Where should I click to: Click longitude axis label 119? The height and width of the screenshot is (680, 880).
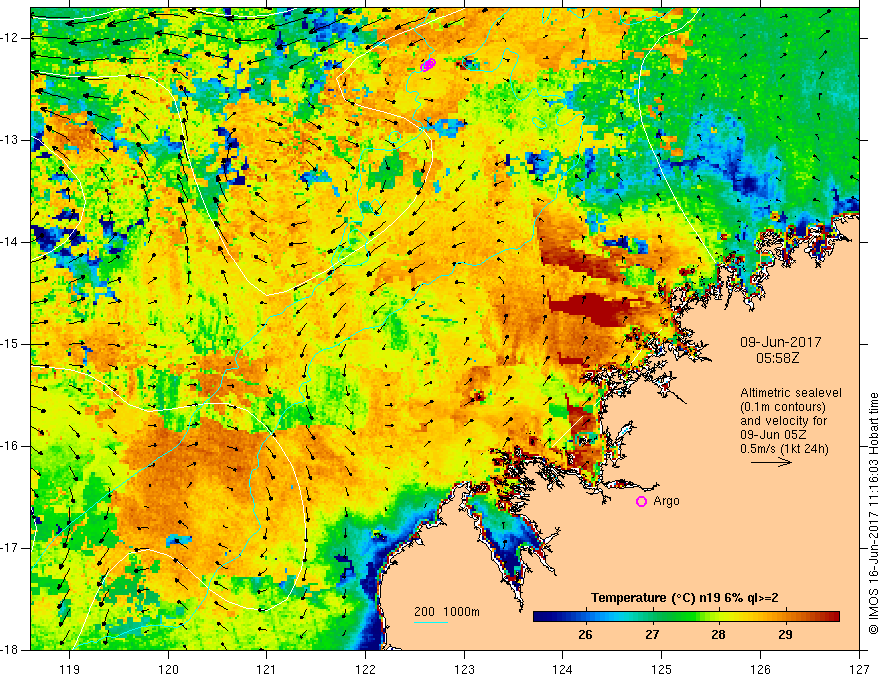click(70, 669)
